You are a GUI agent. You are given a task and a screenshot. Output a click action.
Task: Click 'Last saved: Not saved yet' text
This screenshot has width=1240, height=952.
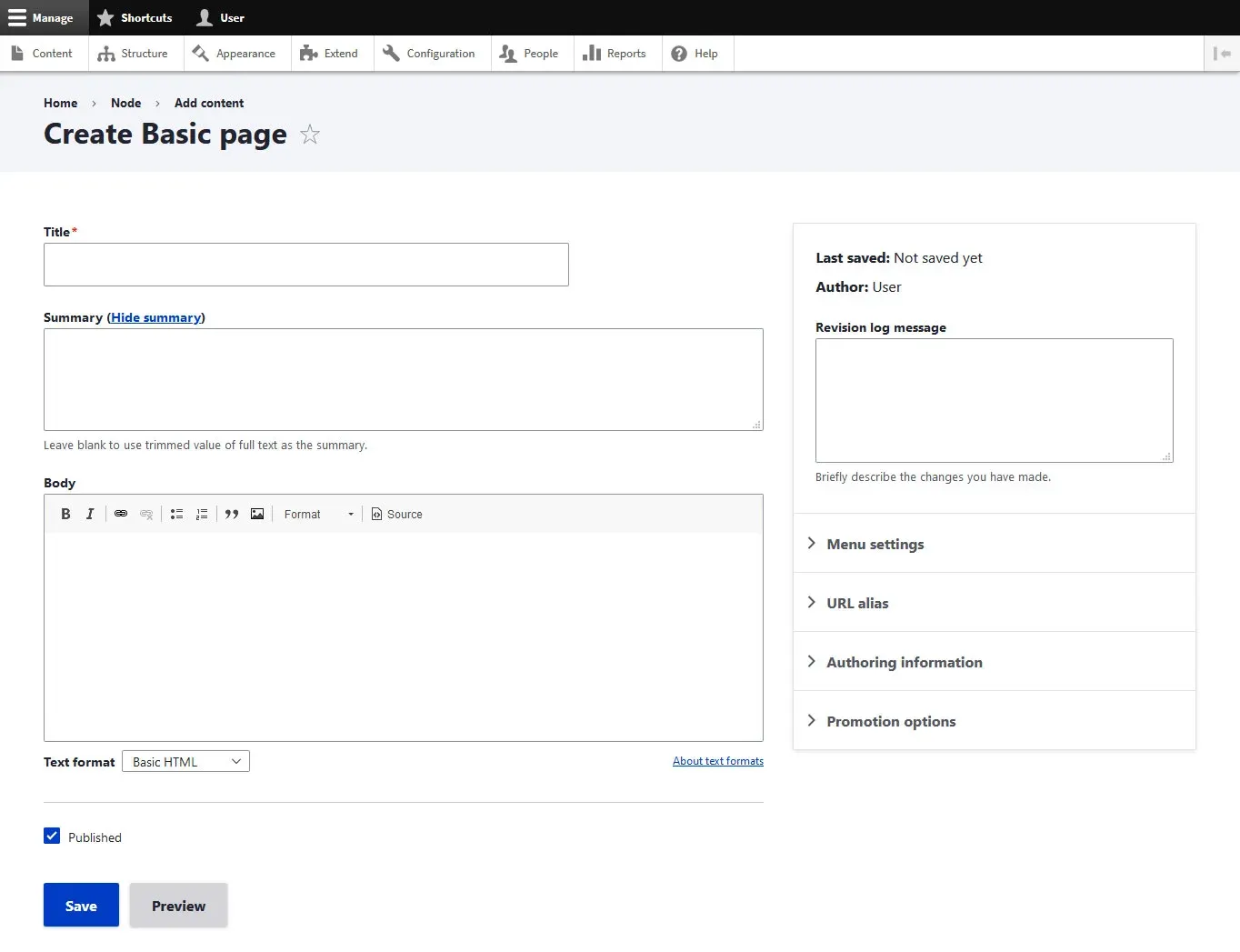pyautogui.click(x=899, y=258)
